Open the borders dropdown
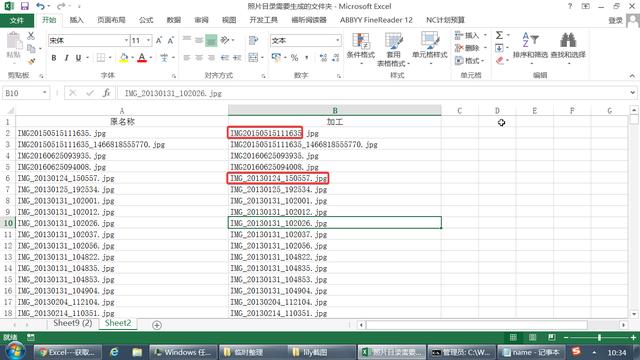Screen dimensions: 640x360 pyautogui.click(x=110, y=58)
